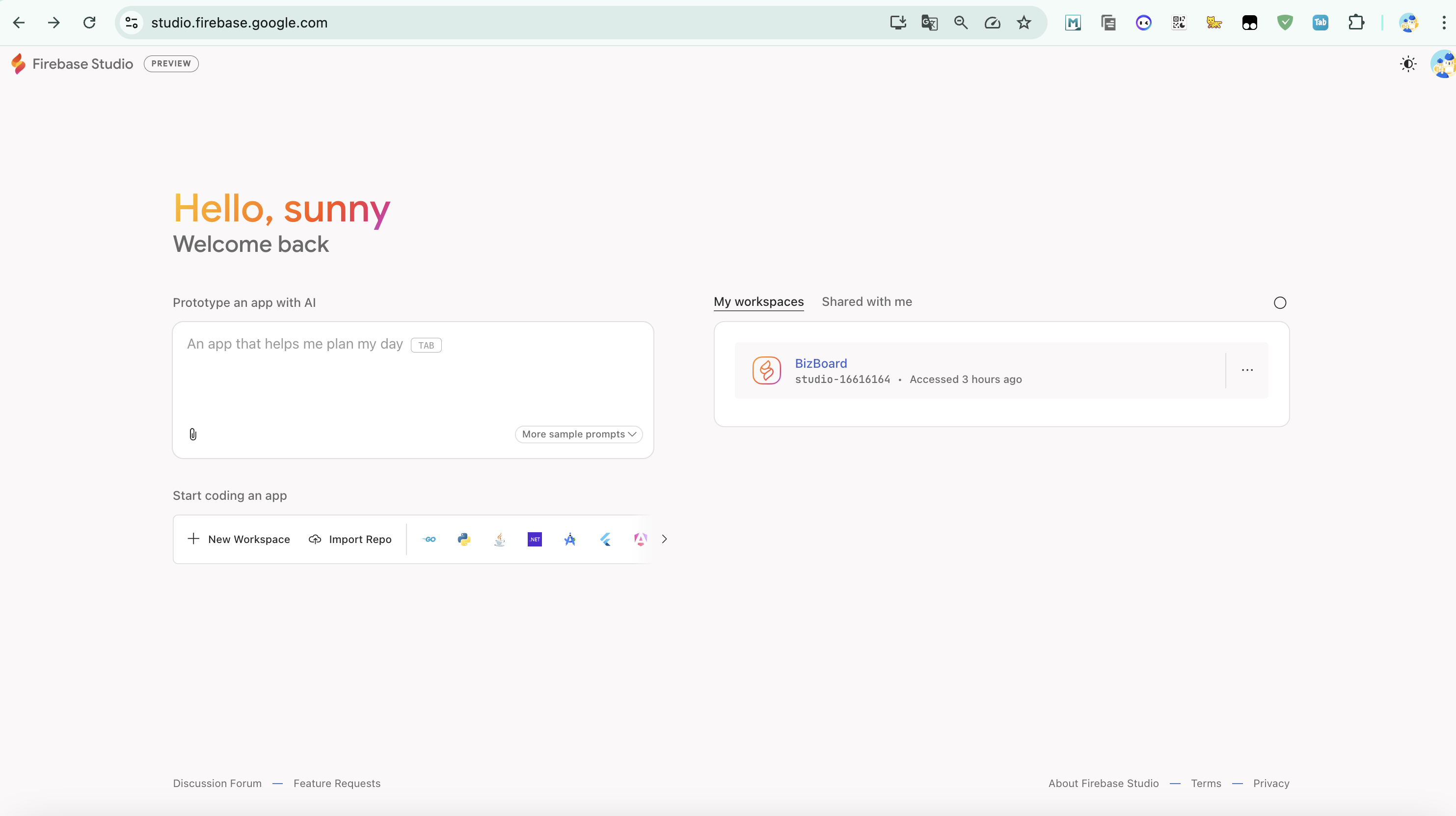Viewport: 1456px width, 816px height.
Task: Show more templates with the right chevron
Action: (x=664, y=540)
